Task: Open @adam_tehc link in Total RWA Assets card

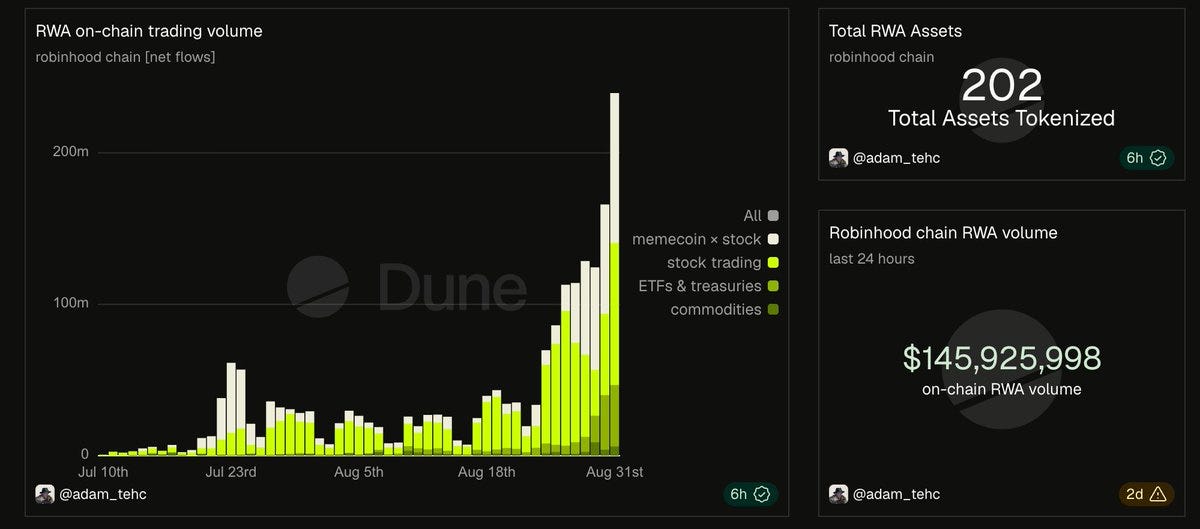Action: (896, 158)
